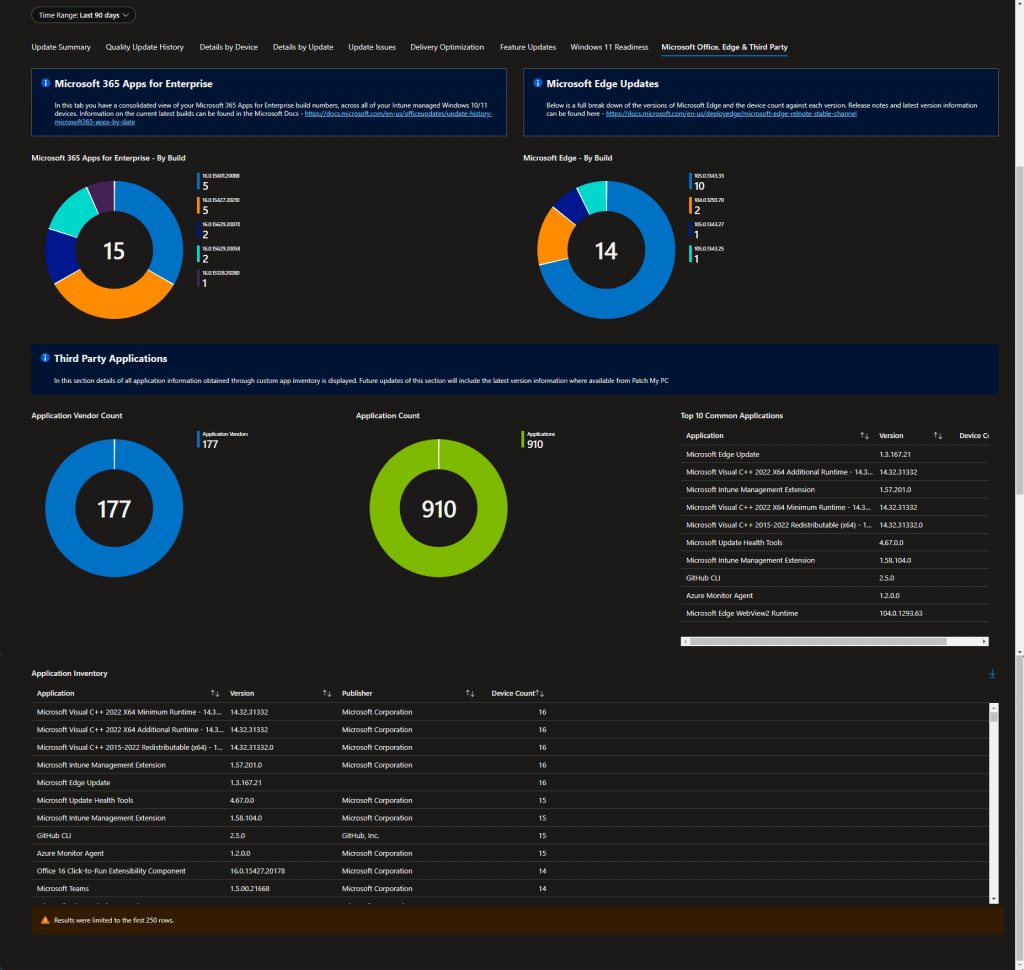Viewport: 1024px width, 970px height.
Task: Click version 16.0.15427.20178 in inventory
Action: [257, 871]
